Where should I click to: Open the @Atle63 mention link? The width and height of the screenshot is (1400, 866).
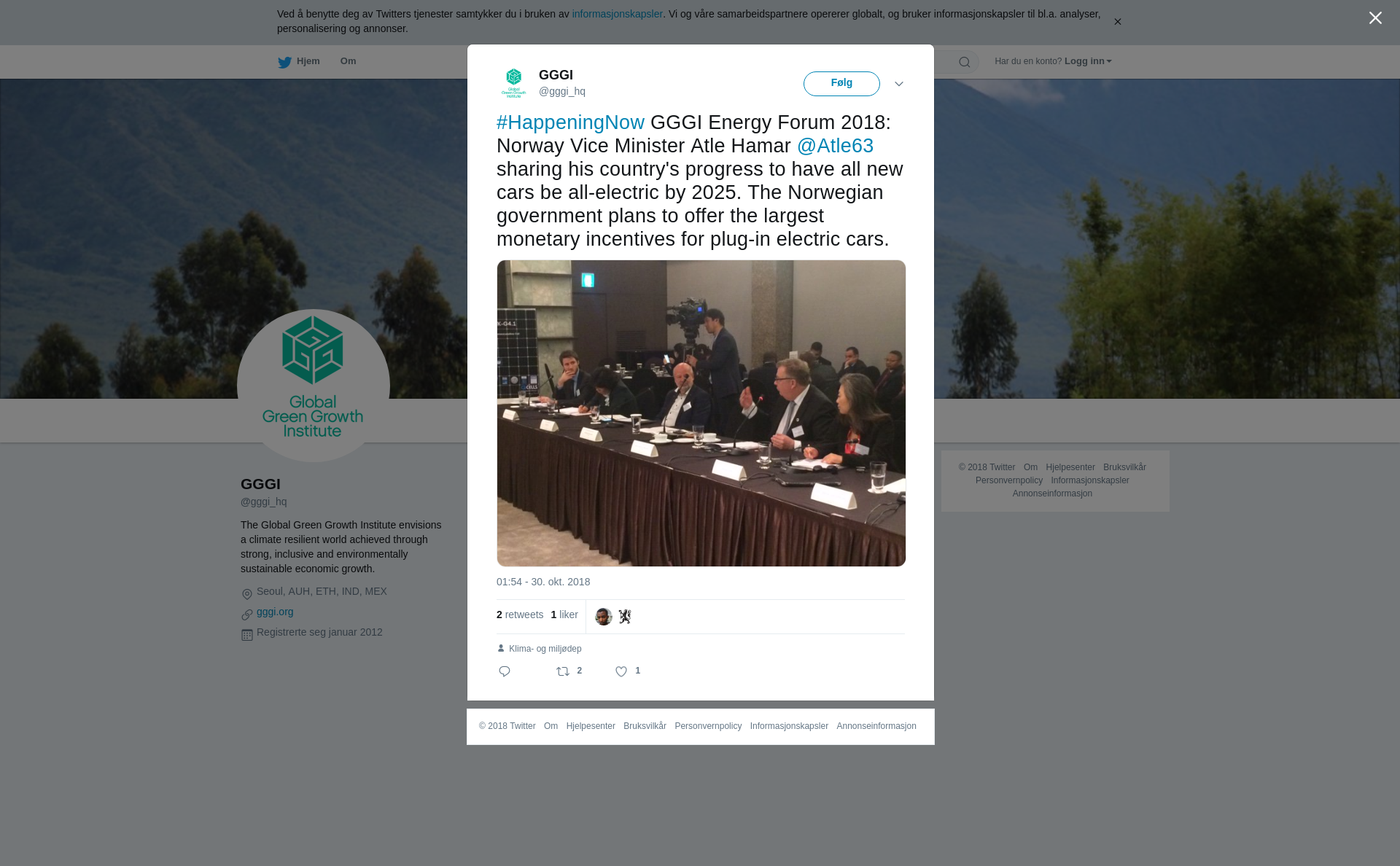(835, 146)
